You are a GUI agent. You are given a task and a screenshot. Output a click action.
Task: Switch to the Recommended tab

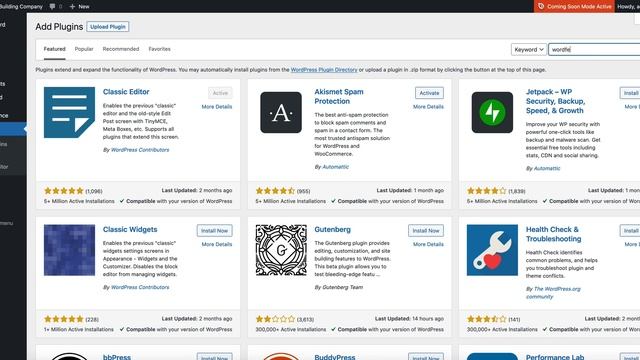click(121, 49)
